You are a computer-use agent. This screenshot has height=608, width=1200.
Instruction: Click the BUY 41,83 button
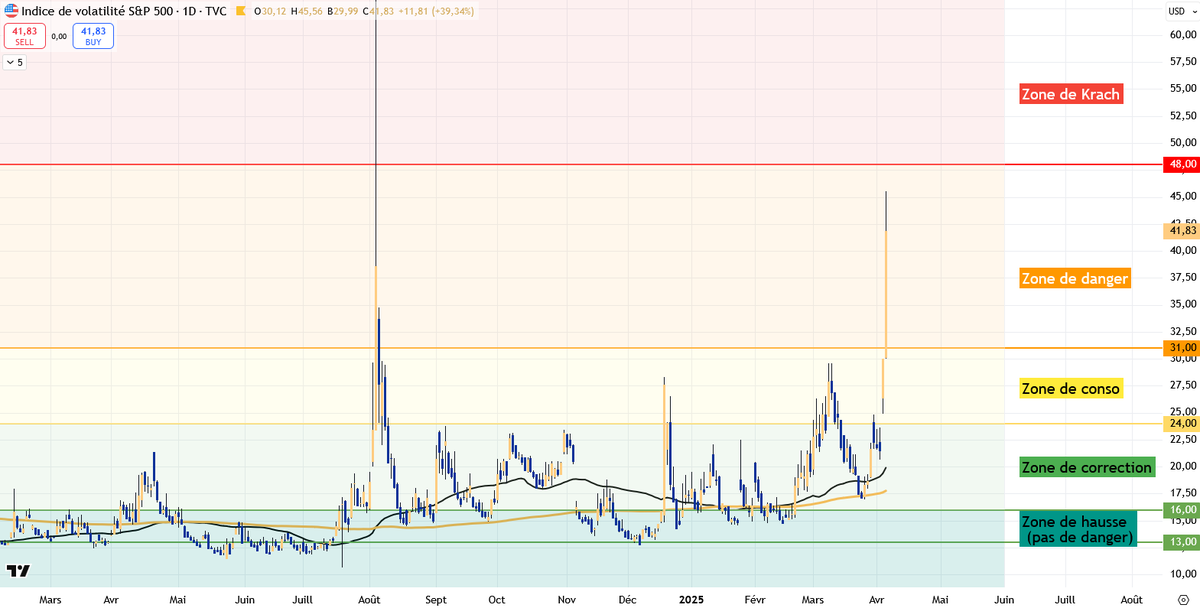click(x=93, y=36)
